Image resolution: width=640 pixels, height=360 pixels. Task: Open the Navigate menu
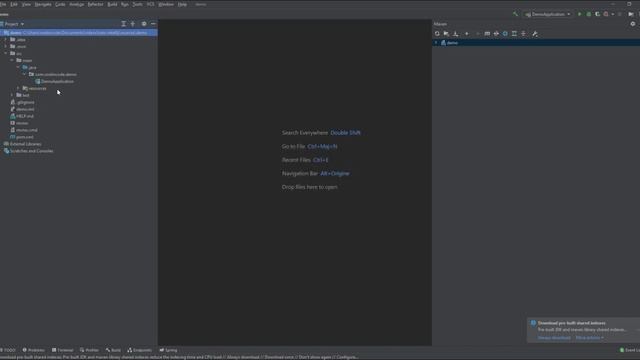(43, 4)
